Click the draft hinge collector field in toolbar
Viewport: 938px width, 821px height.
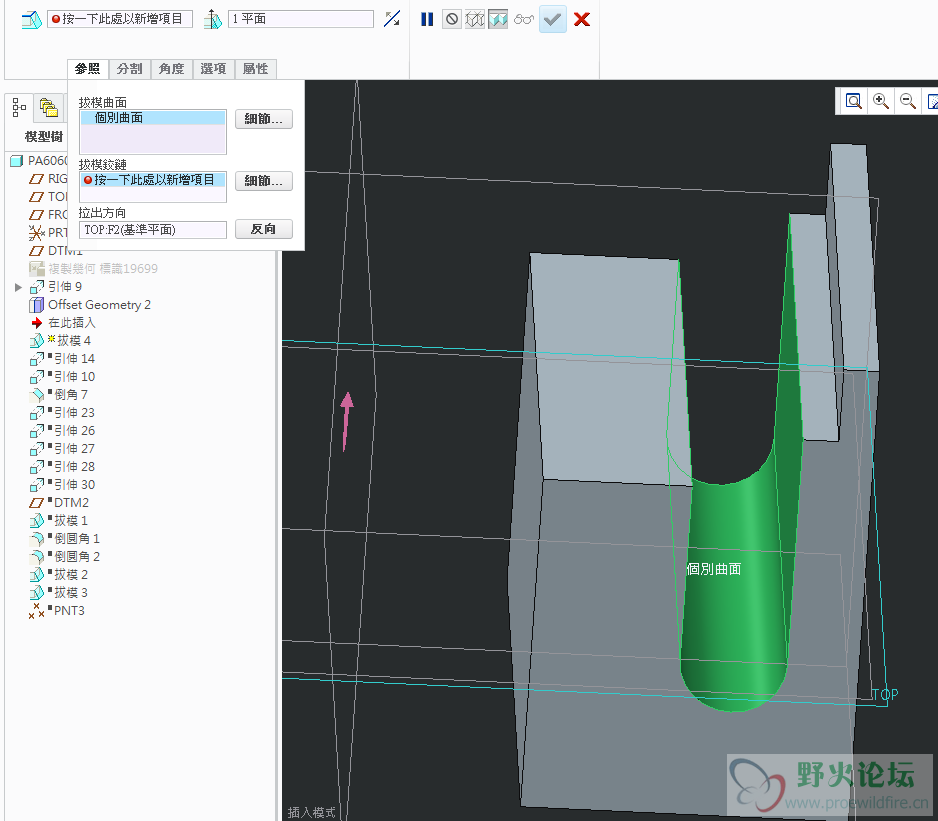tap(120, 19)
